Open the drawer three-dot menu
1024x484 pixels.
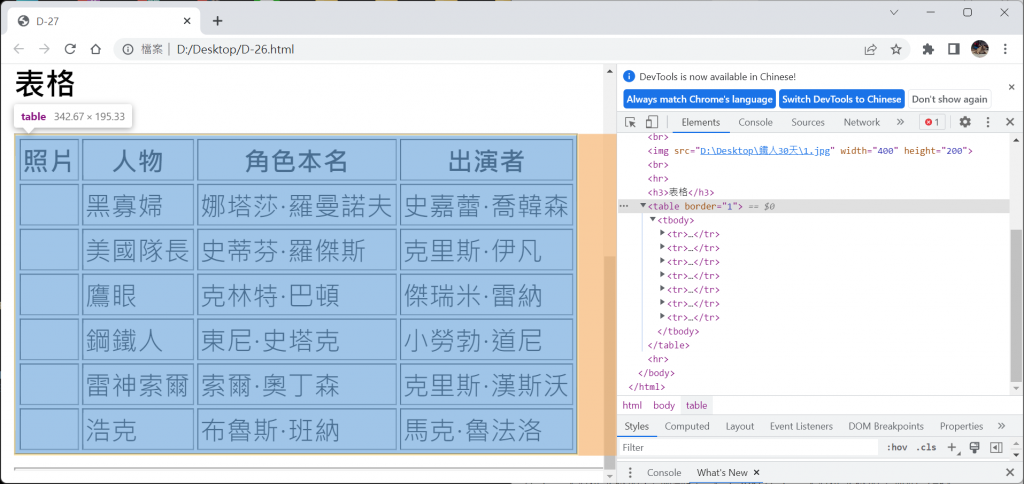[630, 472]
